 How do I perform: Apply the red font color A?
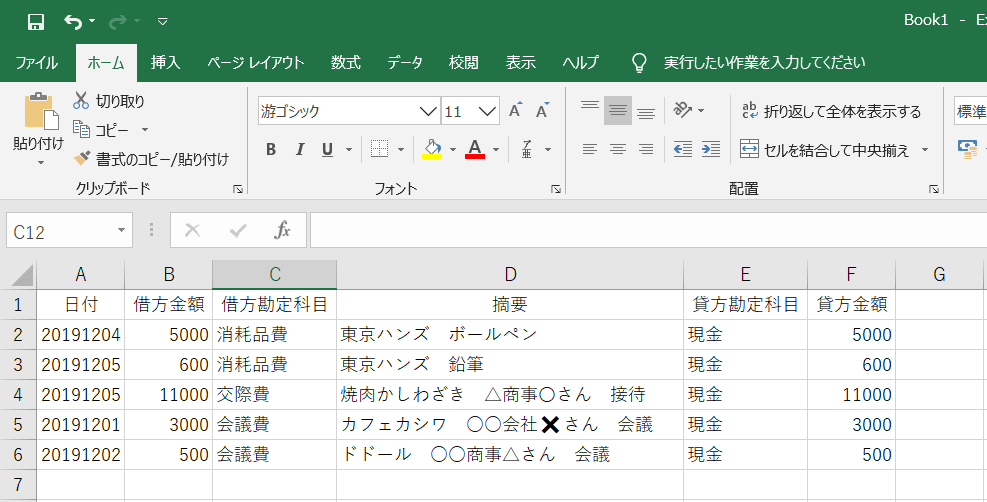pyautogui.click(x=475, y=149)
